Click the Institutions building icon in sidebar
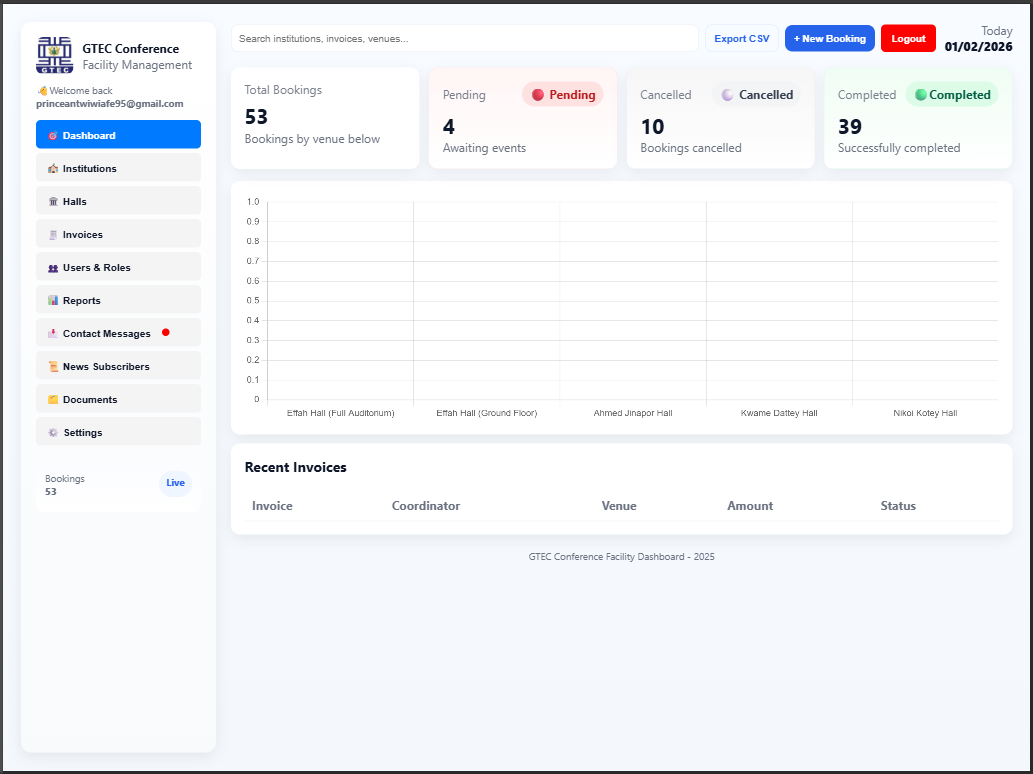 click(53, 169)
